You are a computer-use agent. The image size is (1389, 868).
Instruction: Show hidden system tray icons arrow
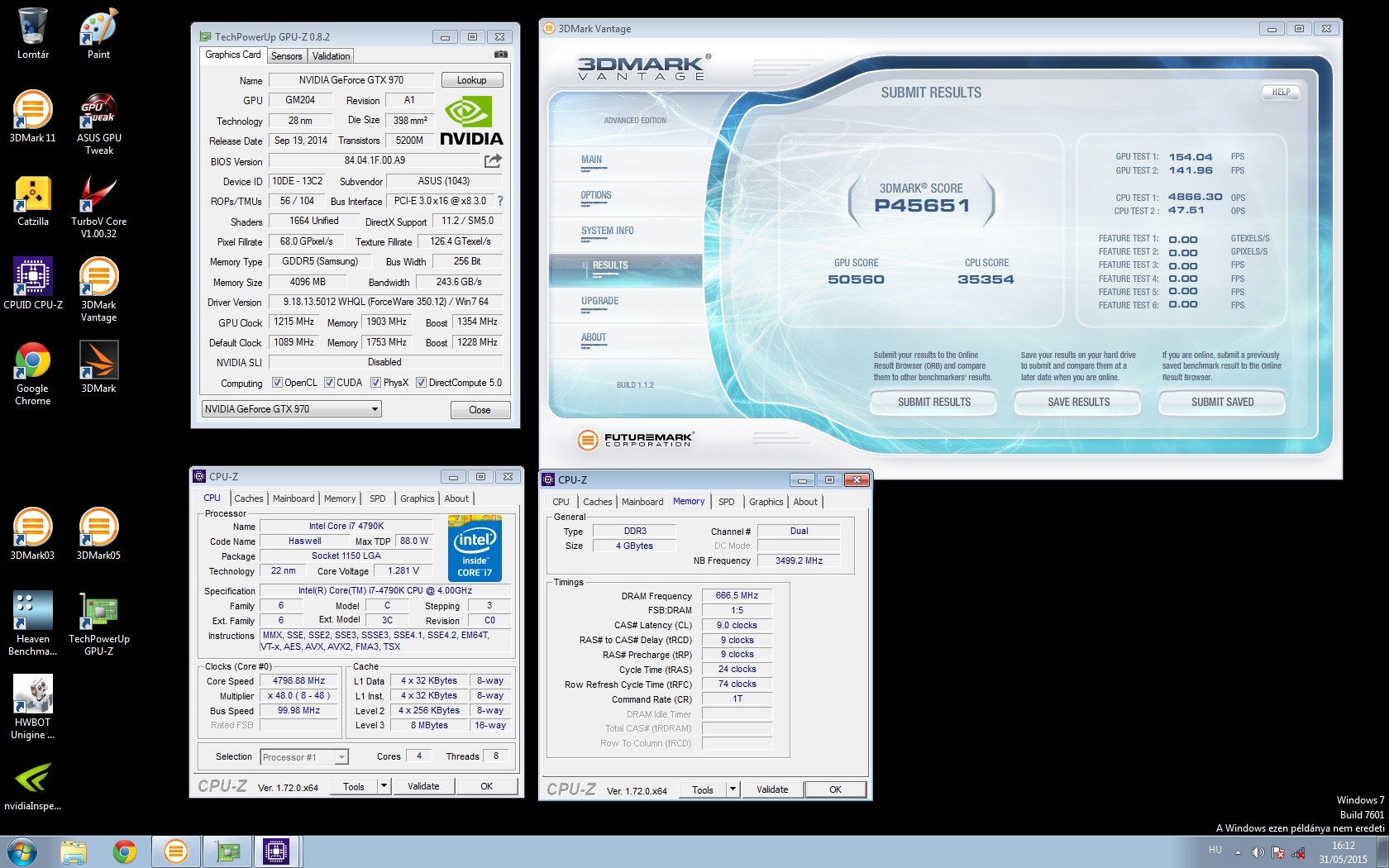click(1238, 852)
